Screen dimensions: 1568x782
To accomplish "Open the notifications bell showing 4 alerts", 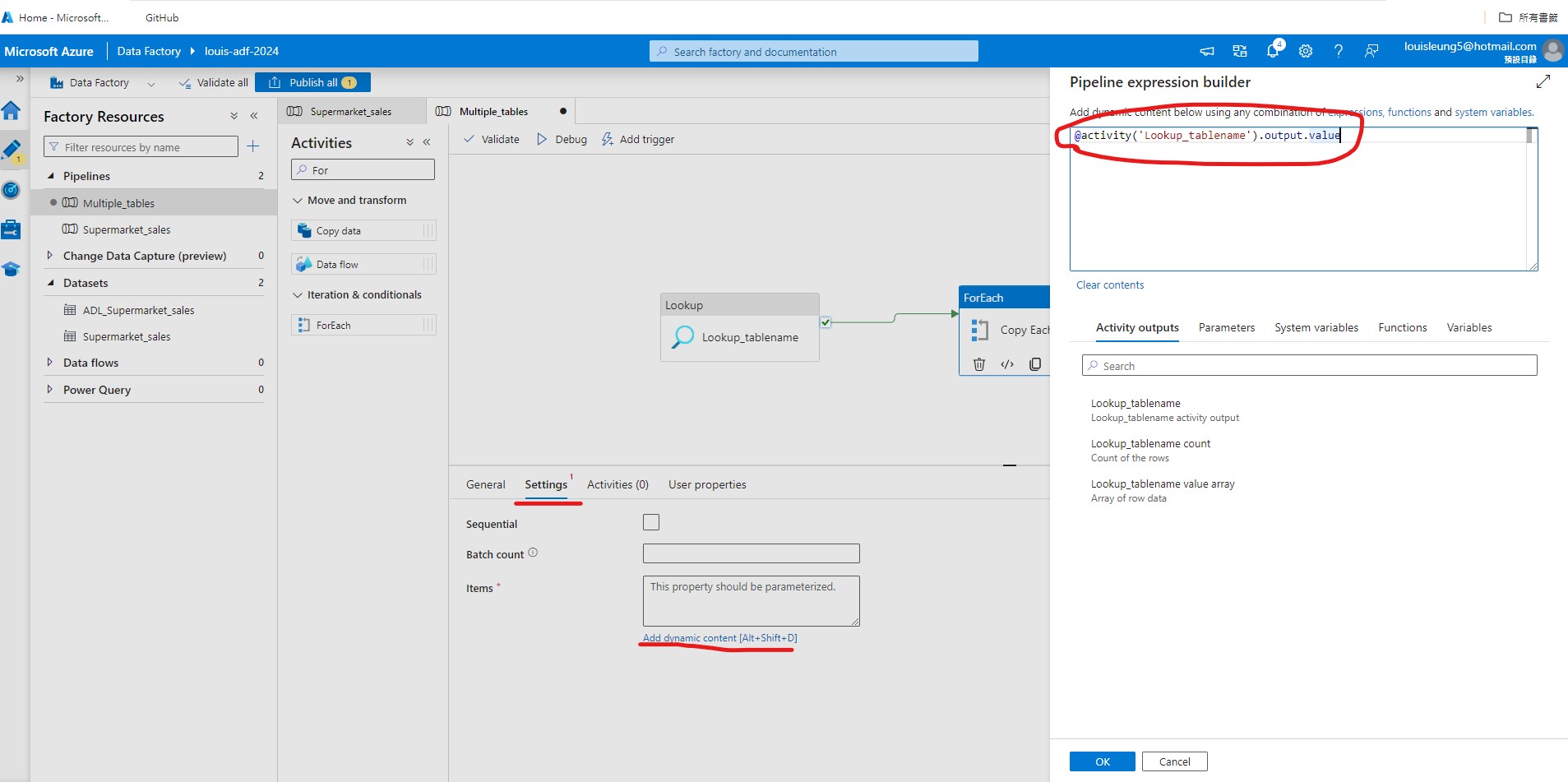I will coord(1273,51).
